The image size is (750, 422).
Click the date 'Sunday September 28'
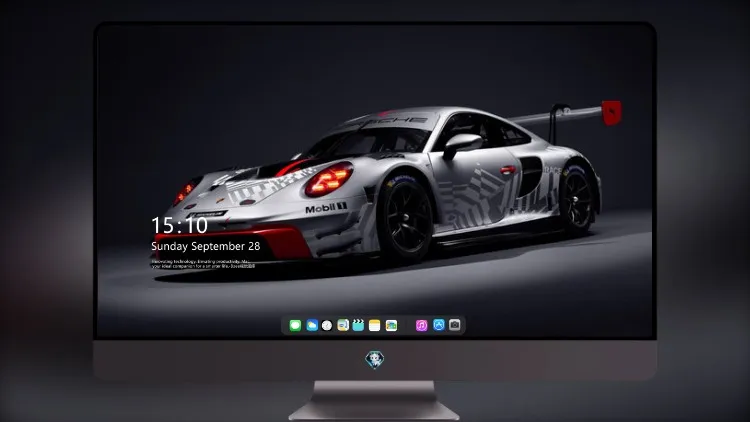(206, 246)
